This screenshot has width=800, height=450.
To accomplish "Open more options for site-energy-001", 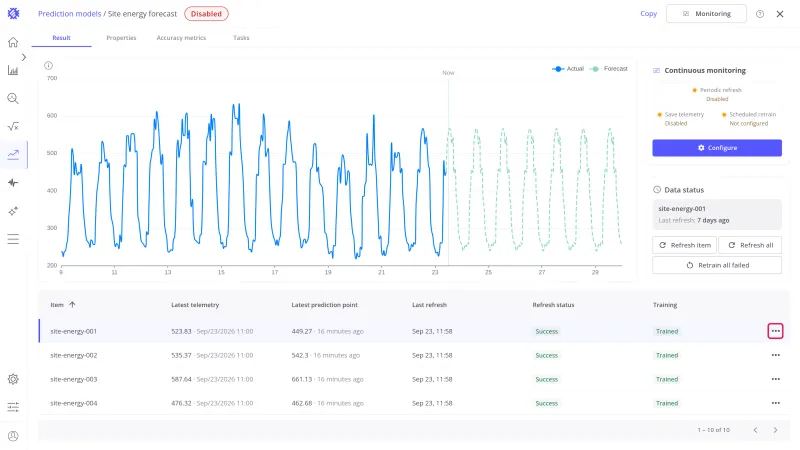I will 776,331.
